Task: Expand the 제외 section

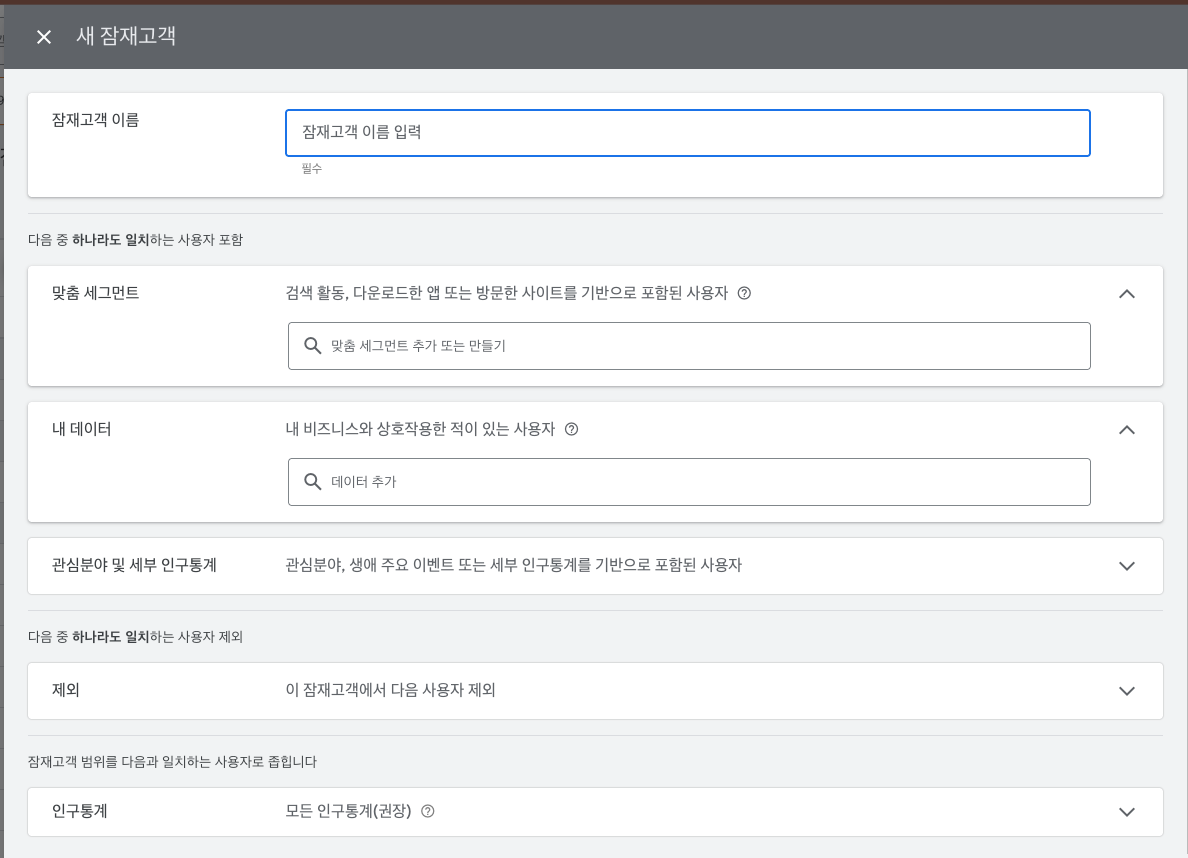Action: point(1127,690)
